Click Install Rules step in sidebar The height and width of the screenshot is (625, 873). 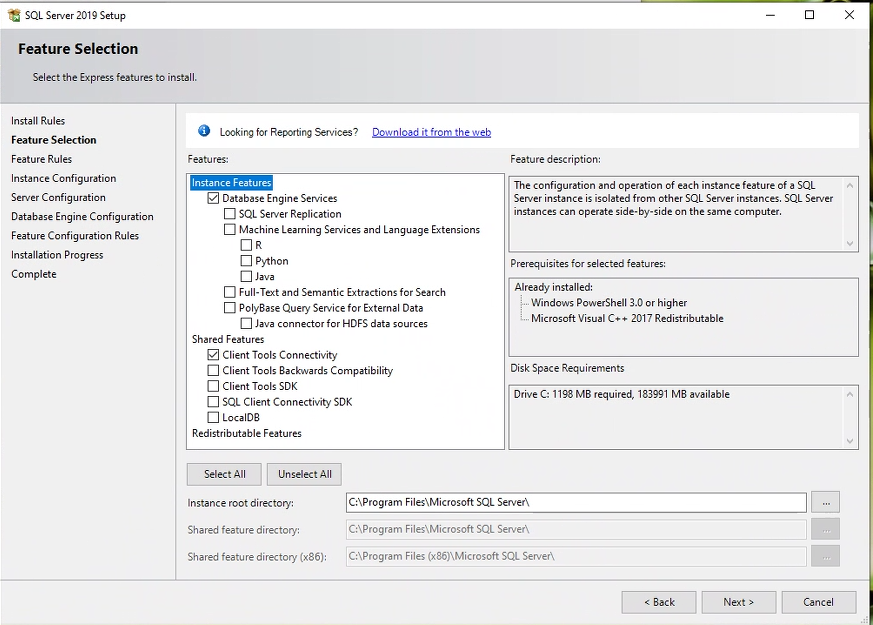38,121
